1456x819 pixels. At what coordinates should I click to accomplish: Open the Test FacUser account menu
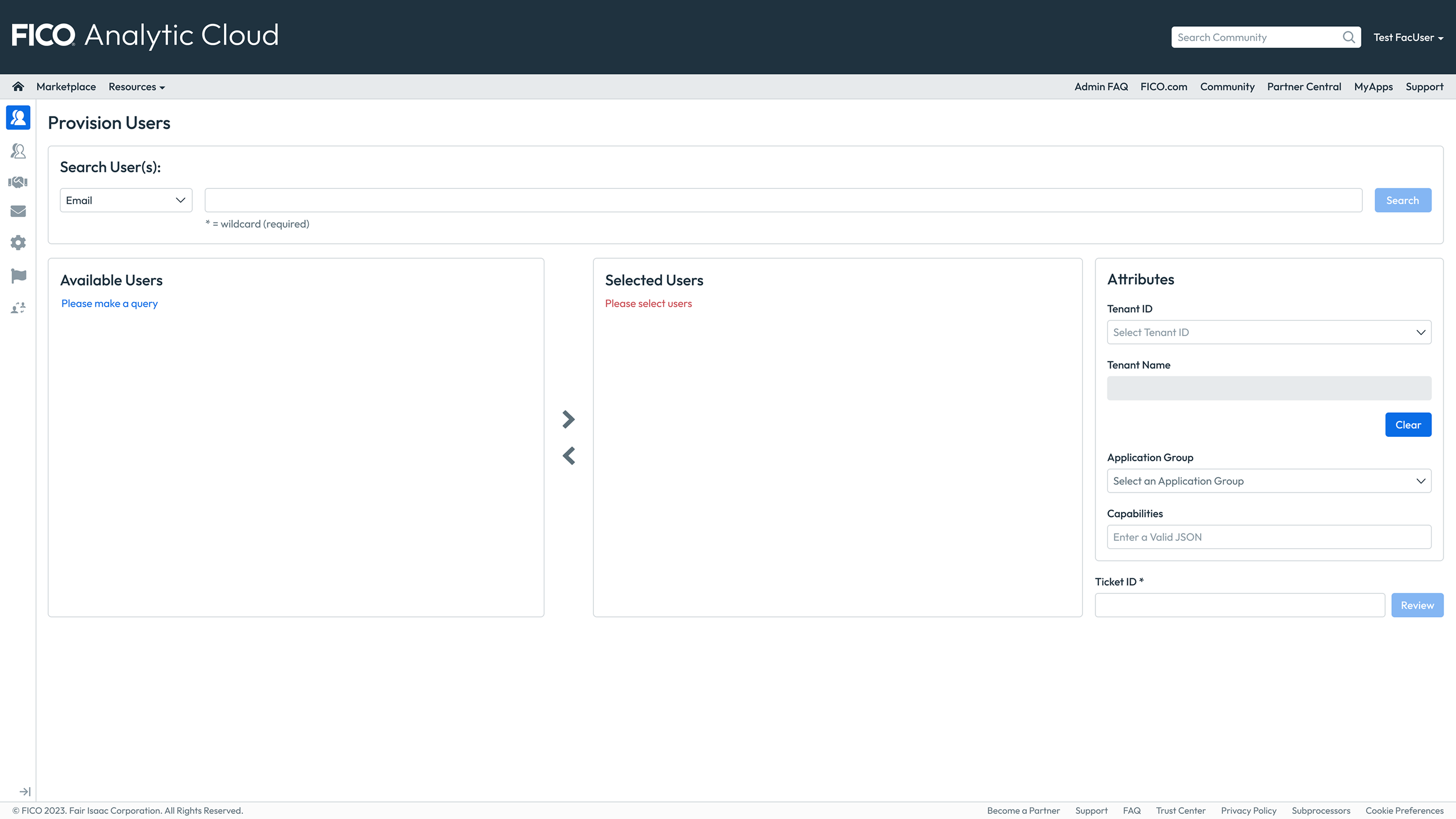1408,38
